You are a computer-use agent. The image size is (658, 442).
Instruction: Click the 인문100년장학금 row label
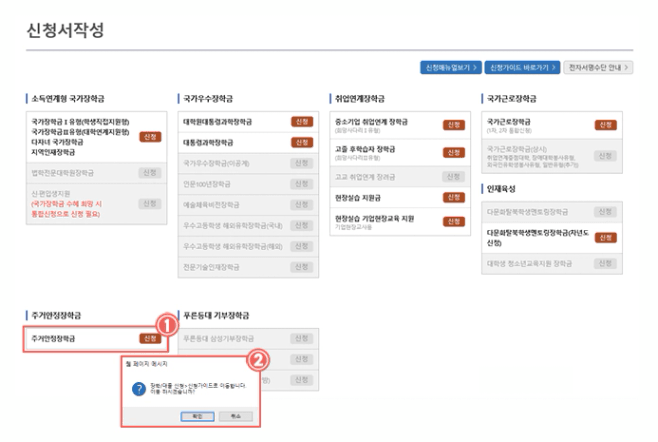pyautogui.click(x=206, y=184)
